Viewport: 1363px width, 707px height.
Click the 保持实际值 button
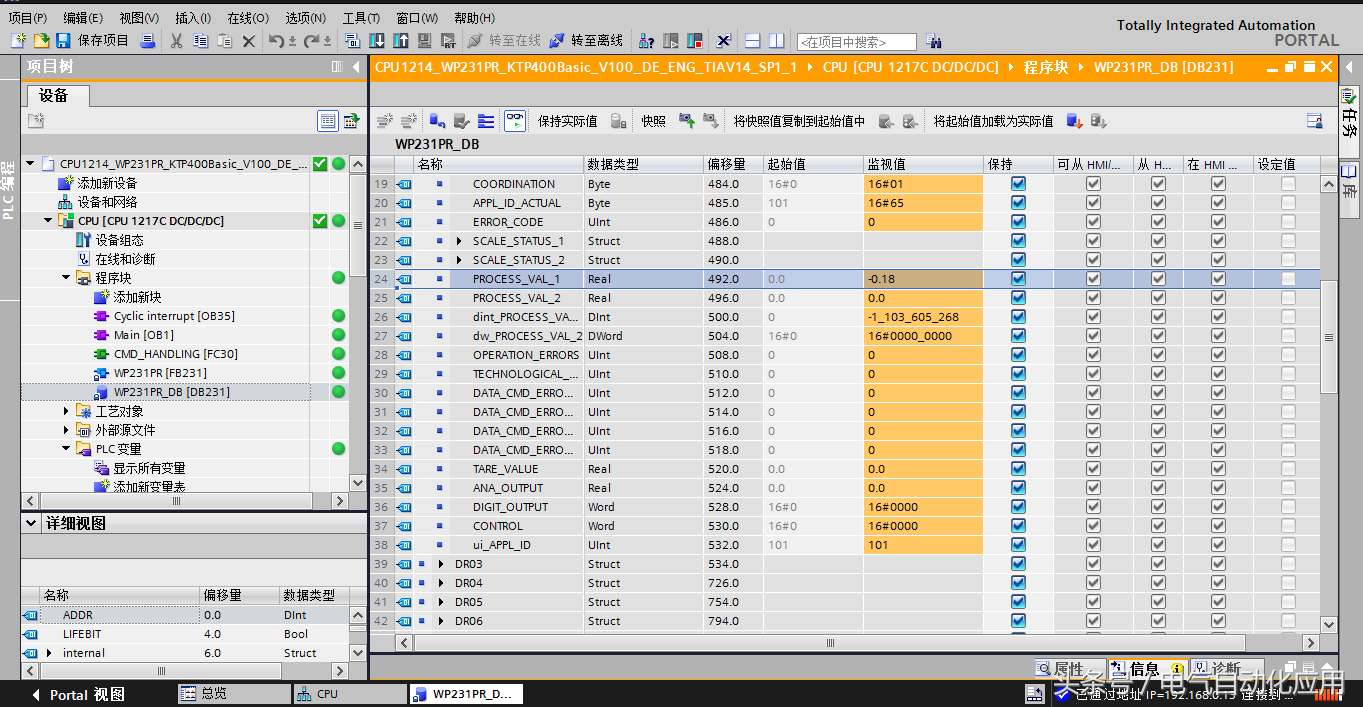[x=567, y=121]
